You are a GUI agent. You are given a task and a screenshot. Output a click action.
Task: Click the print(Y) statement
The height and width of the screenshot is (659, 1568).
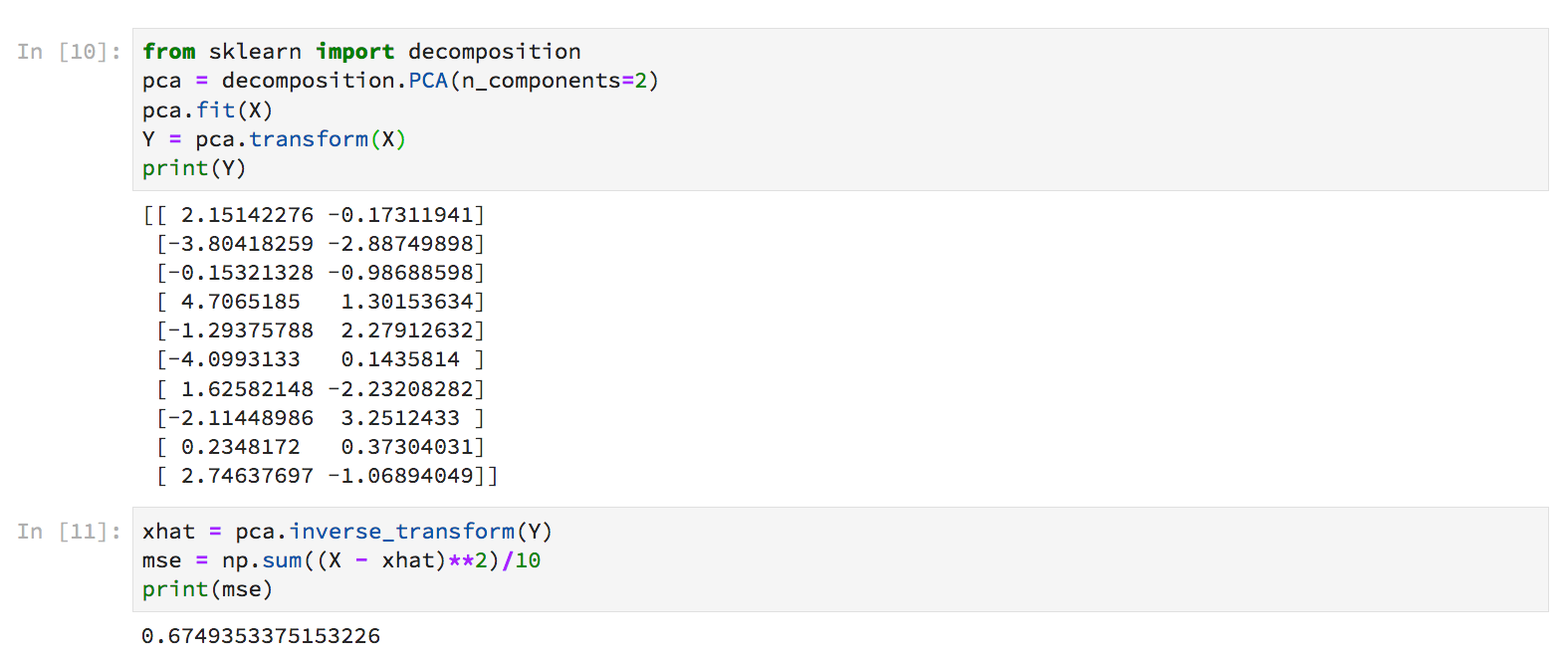(x=194, y=168)
